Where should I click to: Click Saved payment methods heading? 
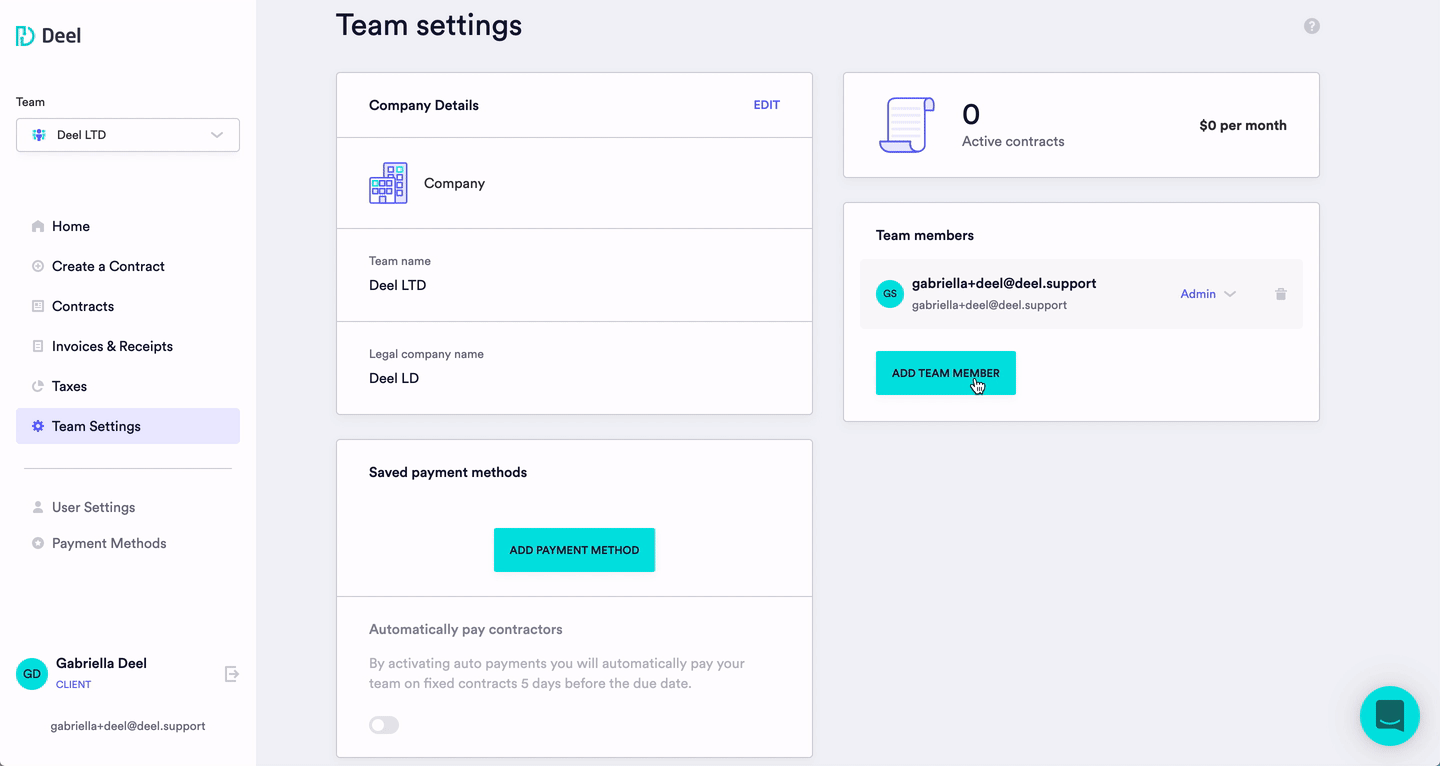[448, 472]
